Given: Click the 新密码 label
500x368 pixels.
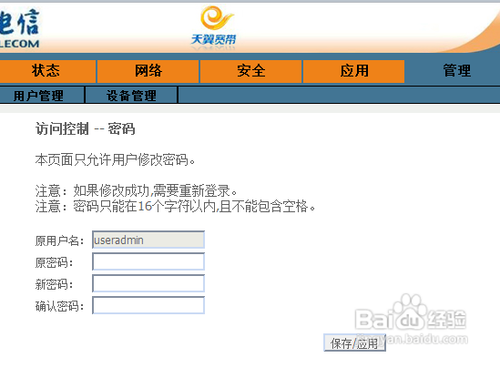Looking at the screenshot, I should (x=54, y=284).
